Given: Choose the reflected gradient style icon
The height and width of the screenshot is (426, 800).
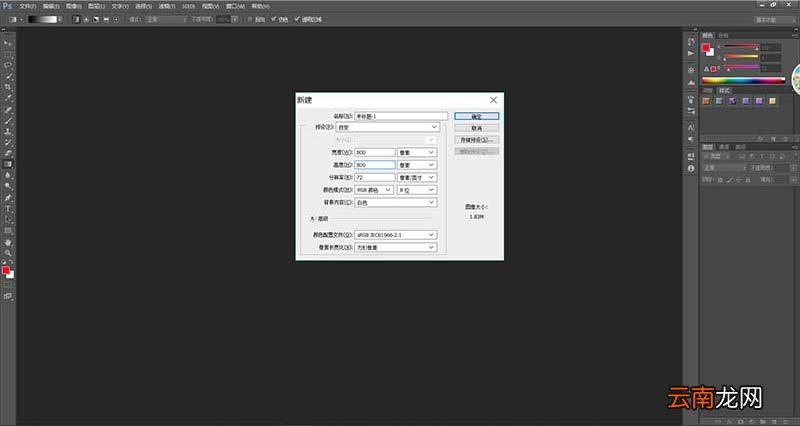Looking at the screenshot, I should click(x=106, y=19).
